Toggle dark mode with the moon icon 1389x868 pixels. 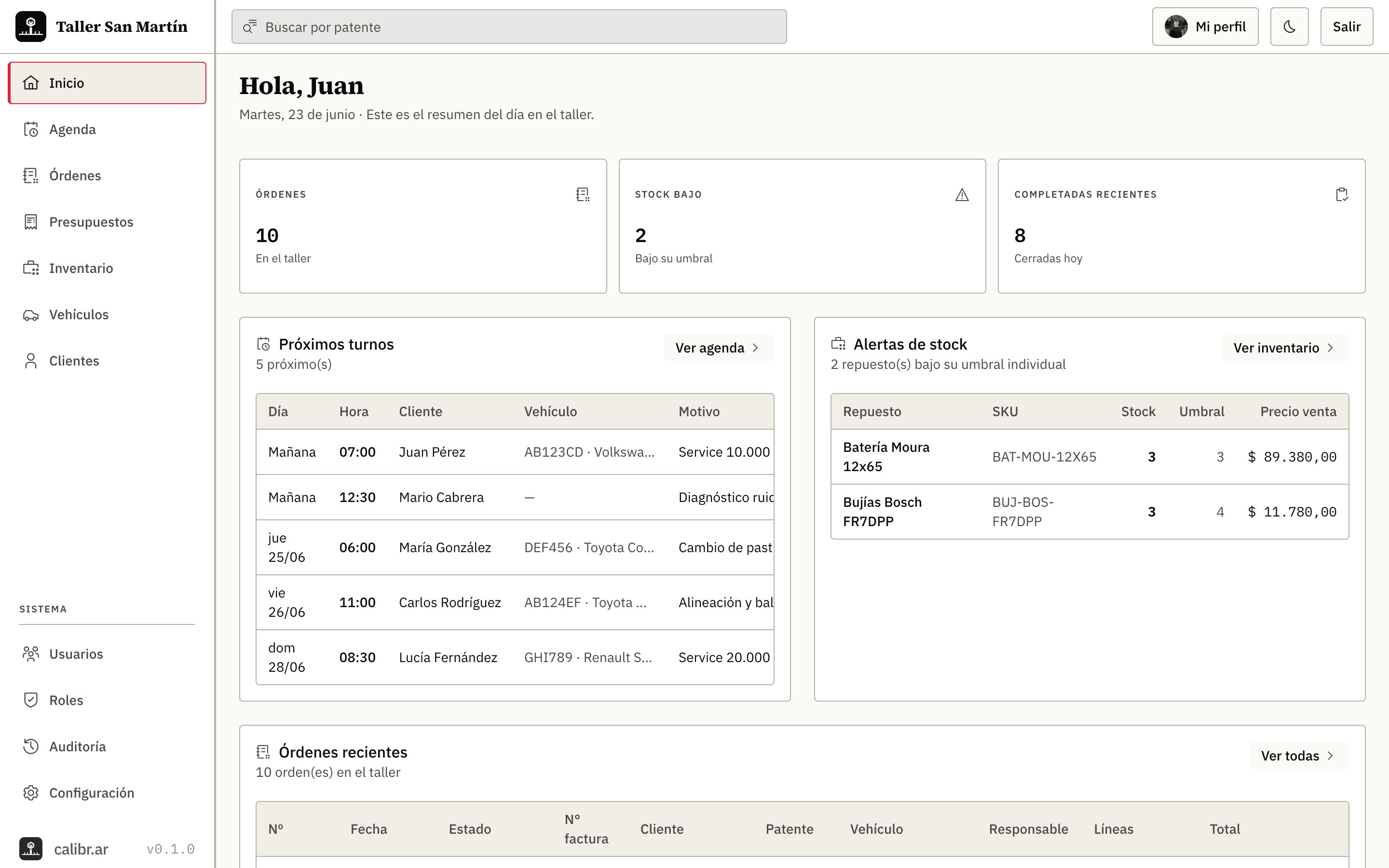pyautogui.click(x=1289, y=27)
